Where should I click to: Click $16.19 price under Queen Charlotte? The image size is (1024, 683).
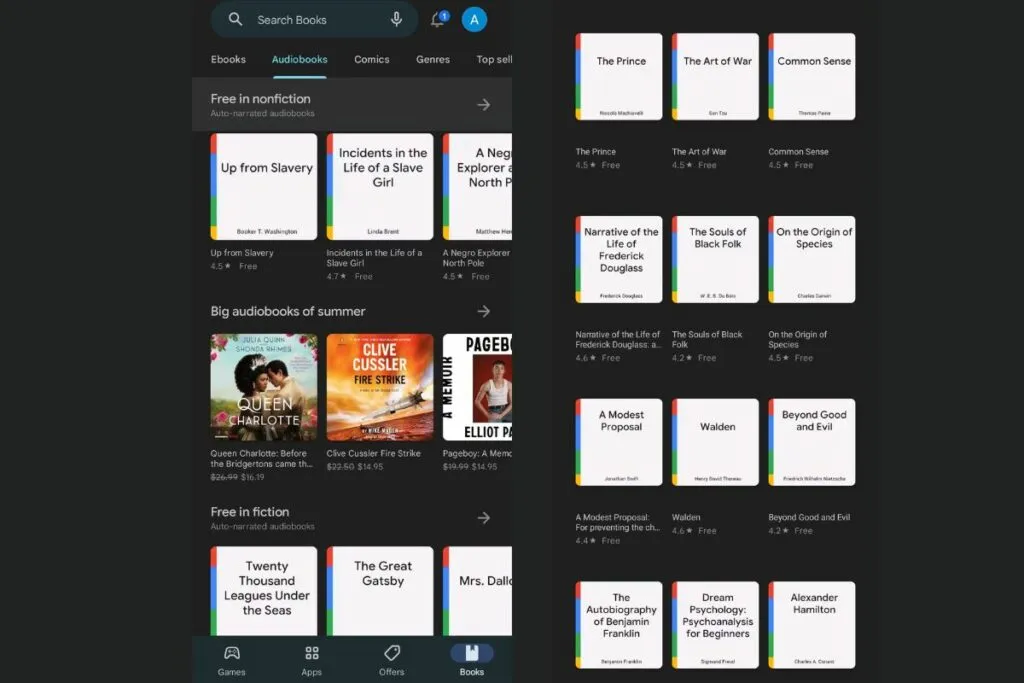coord(253,477)
